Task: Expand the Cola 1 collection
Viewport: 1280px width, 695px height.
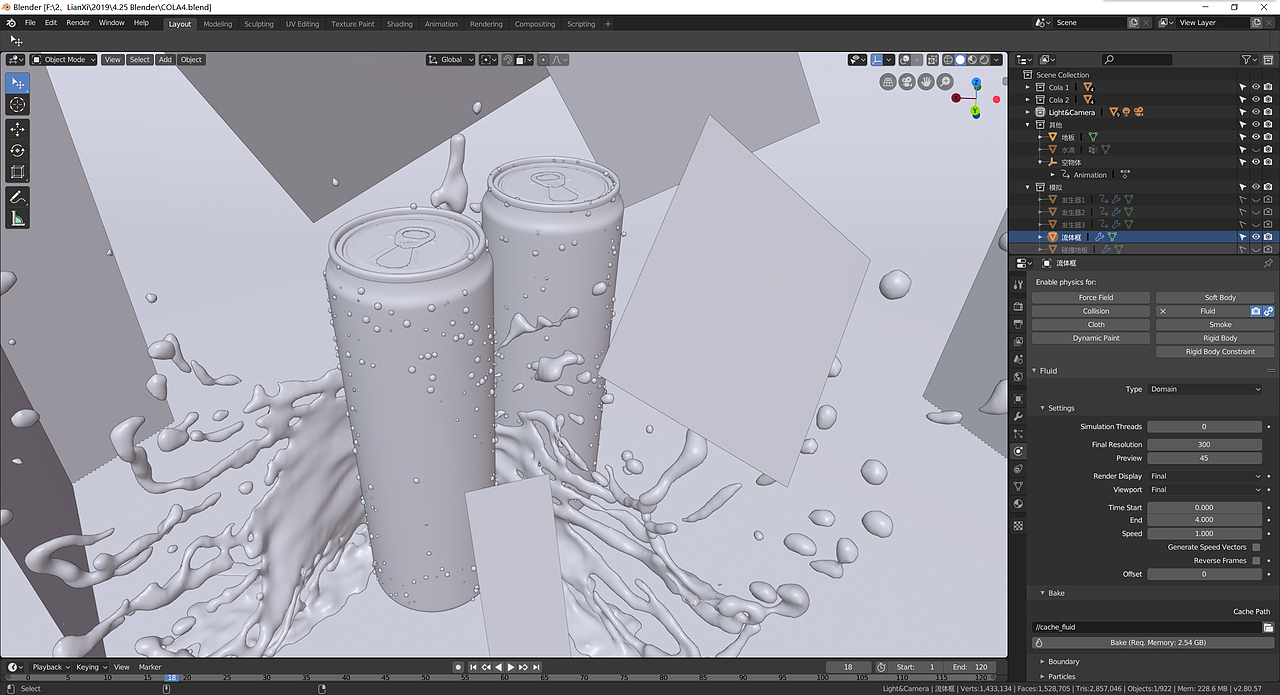Action: point(1027,87)
